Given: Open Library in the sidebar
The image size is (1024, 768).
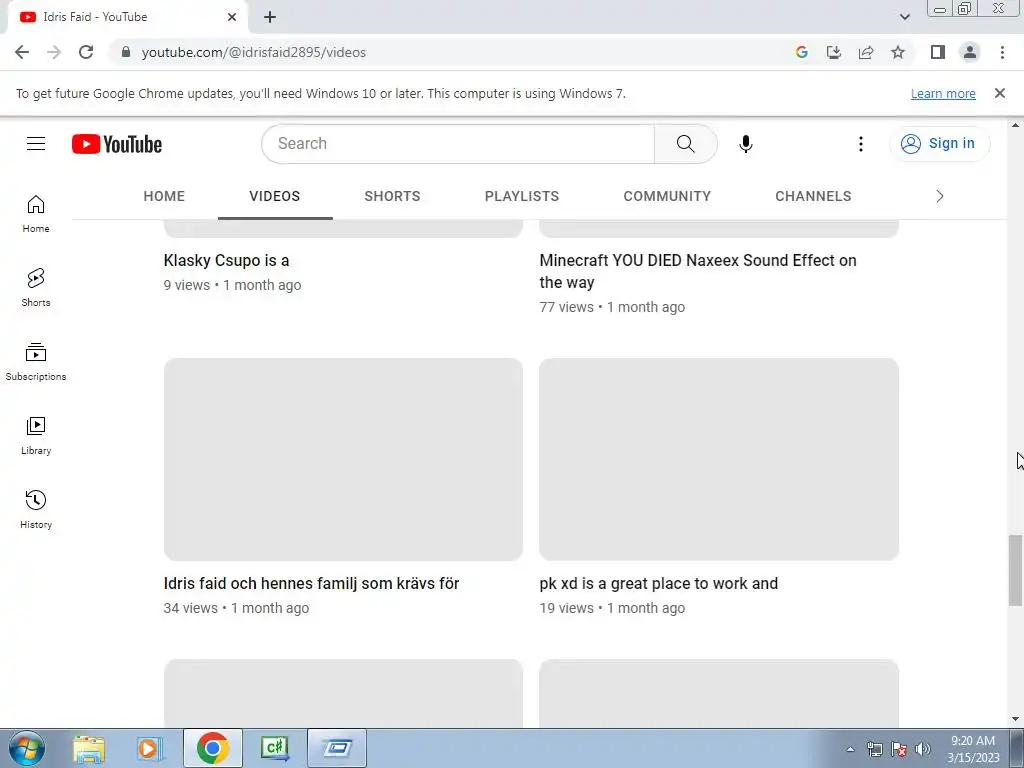Looking at the screenshot, I should tap(36, 436).
